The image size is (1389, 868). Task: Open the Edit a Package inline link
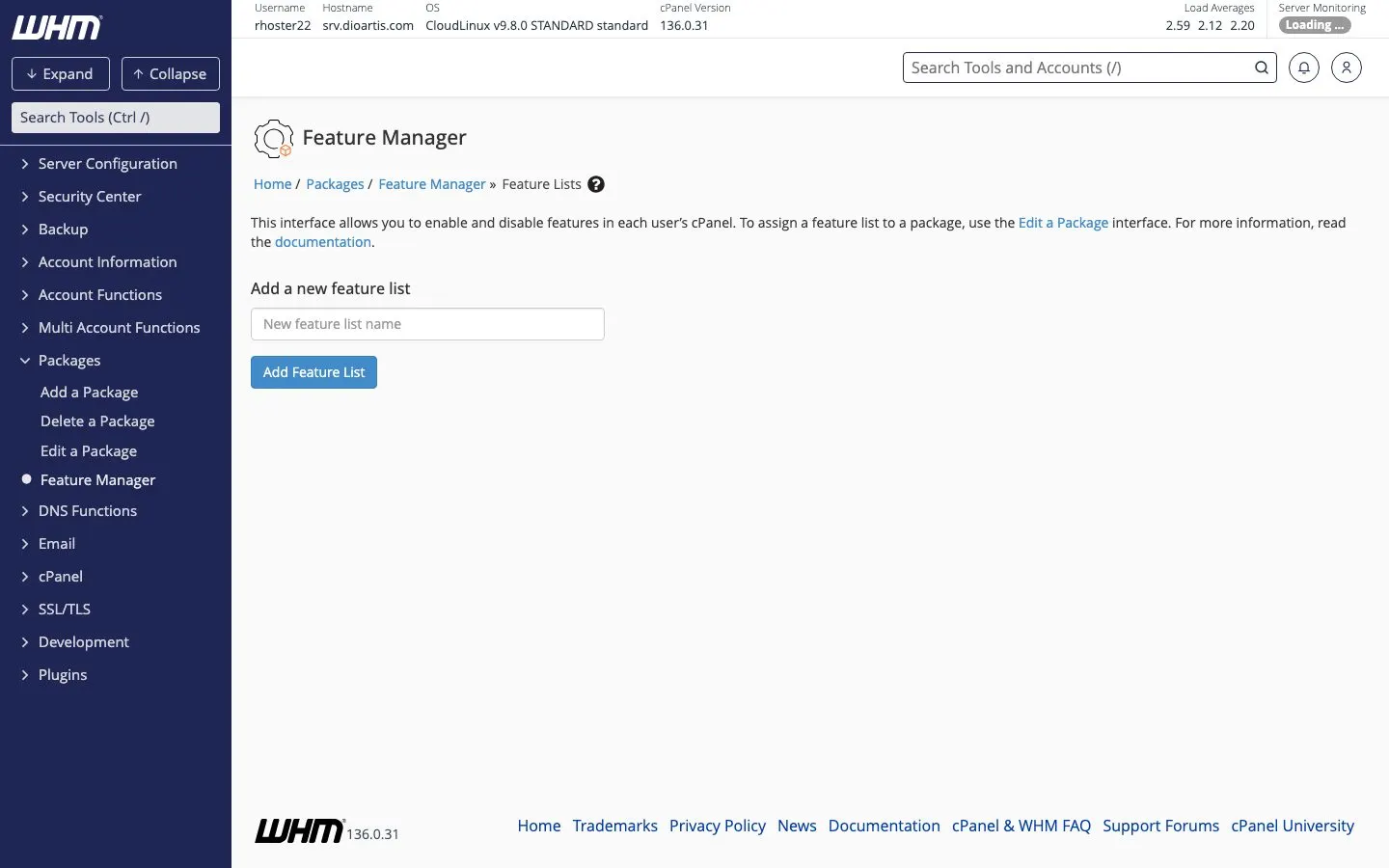click(x=1063, y=223)
